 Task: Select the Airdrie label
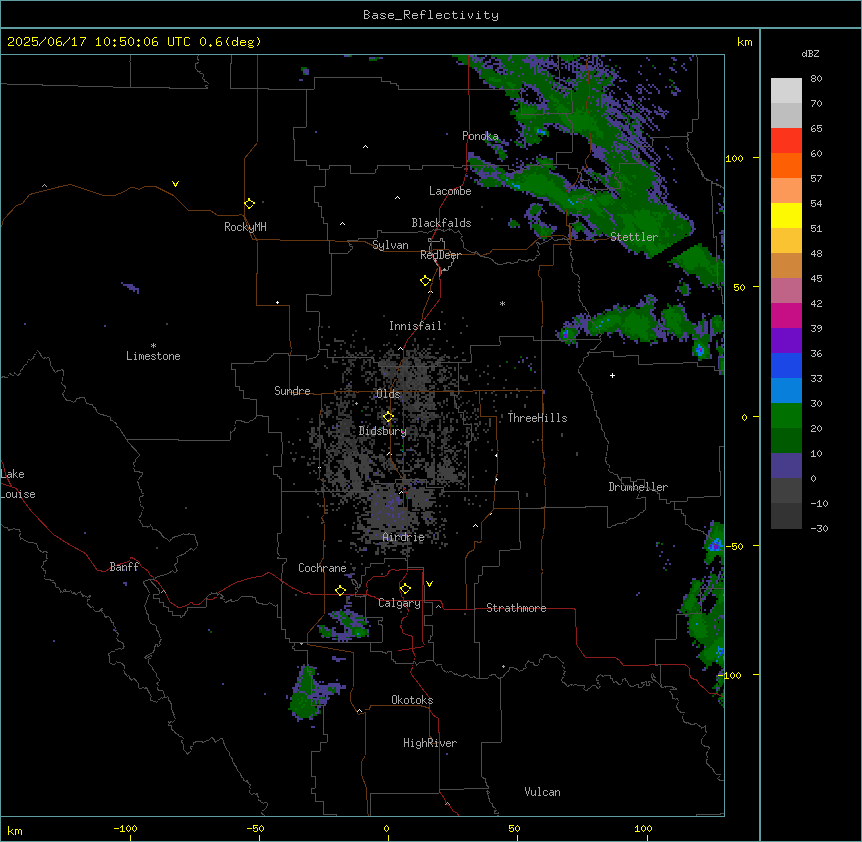click(404, 538)
